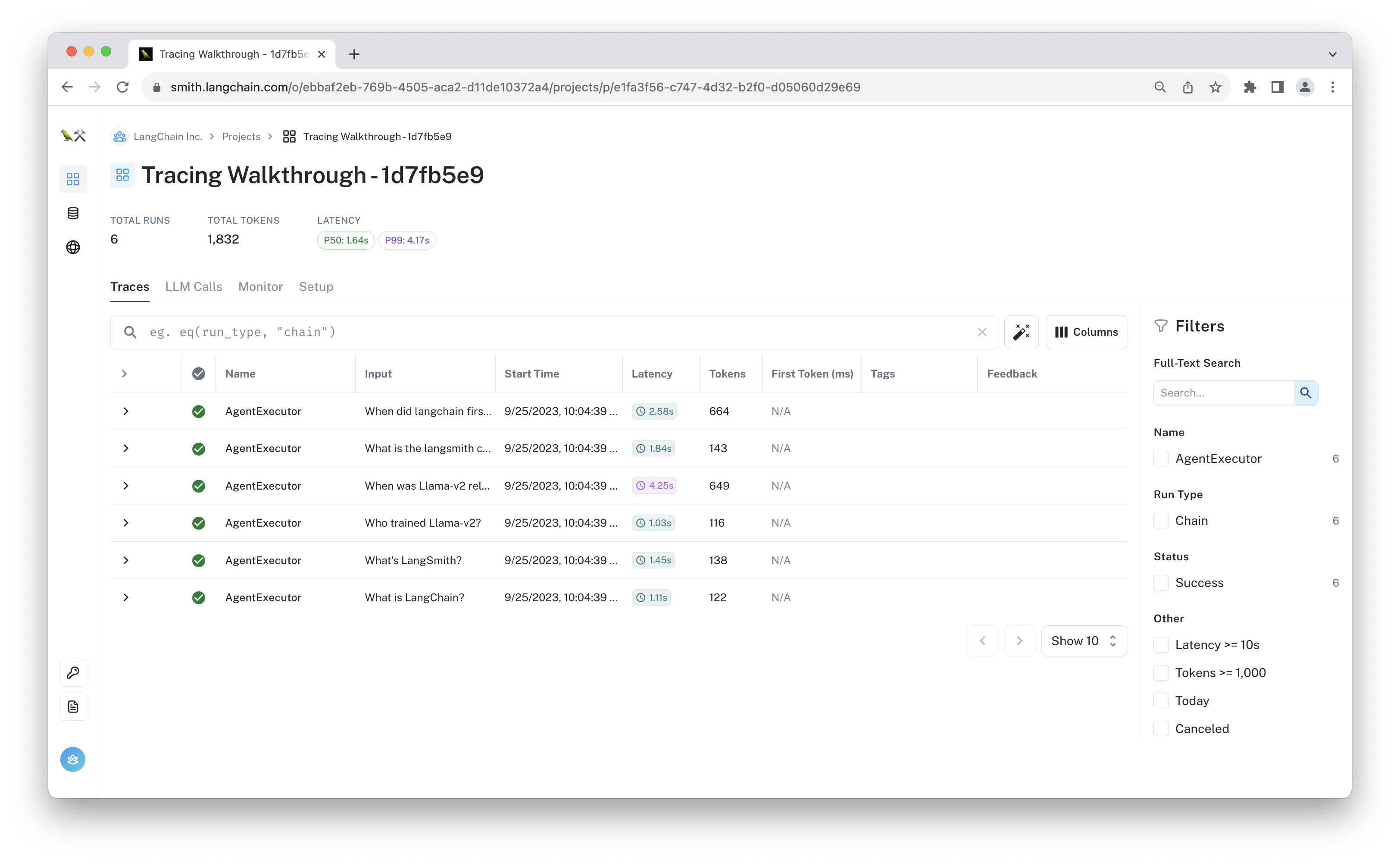Click the magic wand query helper icon
The height and width of the screenshot is (862, 1400).
pos(1021,332)
